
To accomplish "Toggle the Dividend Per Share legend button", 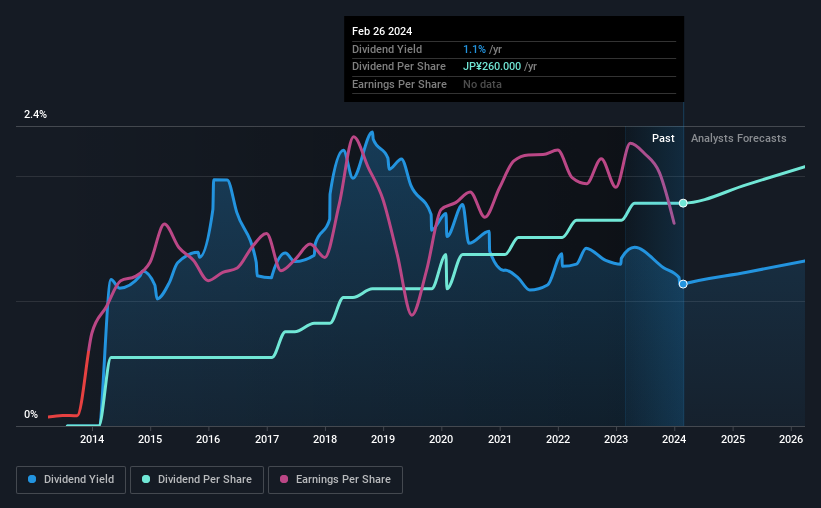I will click(x=197, y=479).
